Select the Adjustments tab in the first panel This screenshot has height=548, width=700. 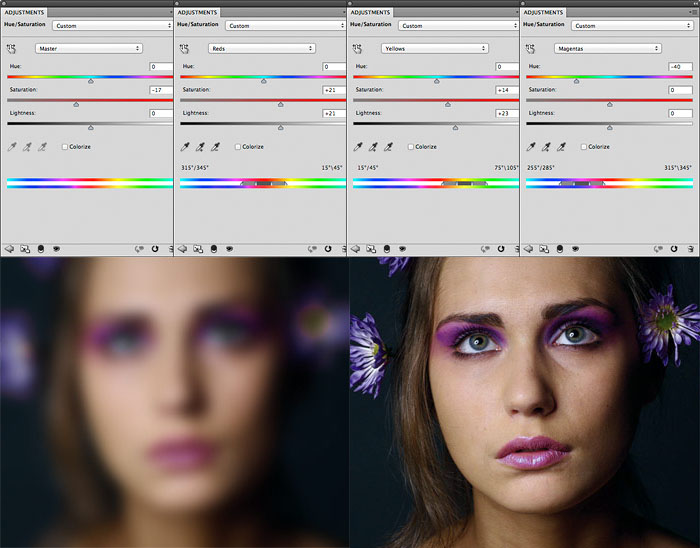point(24,12)
